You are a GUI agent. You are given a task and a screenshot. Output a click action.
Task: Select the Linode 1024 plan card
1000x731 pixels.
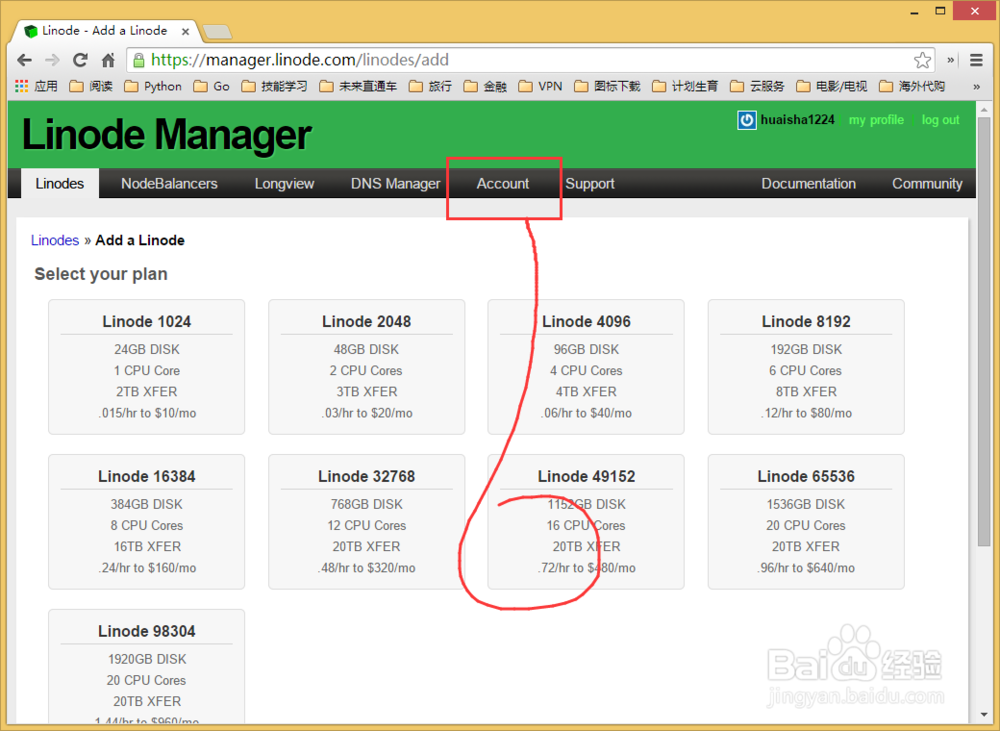click(147, 367)
